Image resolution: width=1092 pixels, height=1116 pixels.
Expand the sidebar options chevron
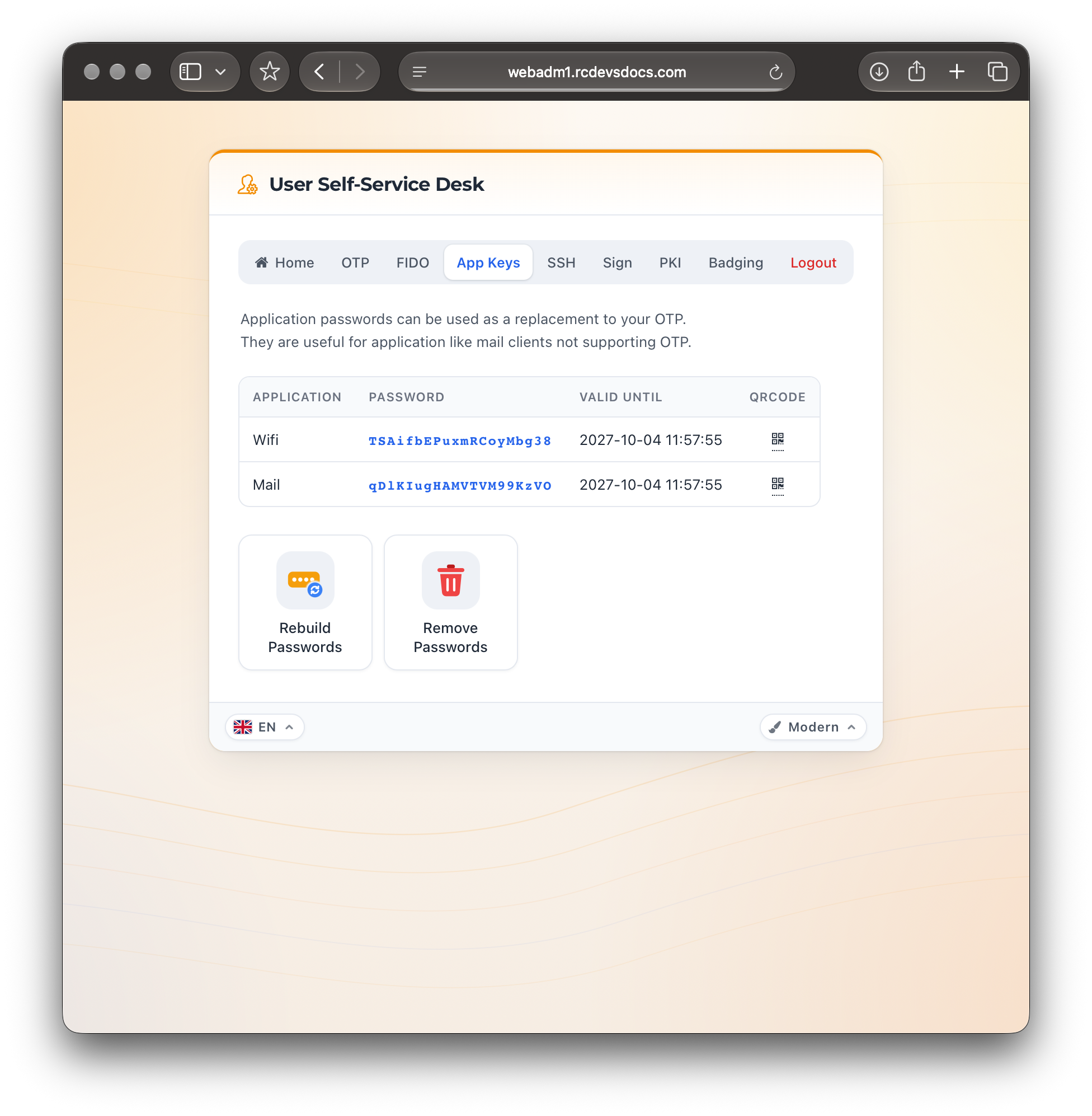point(220,72)
